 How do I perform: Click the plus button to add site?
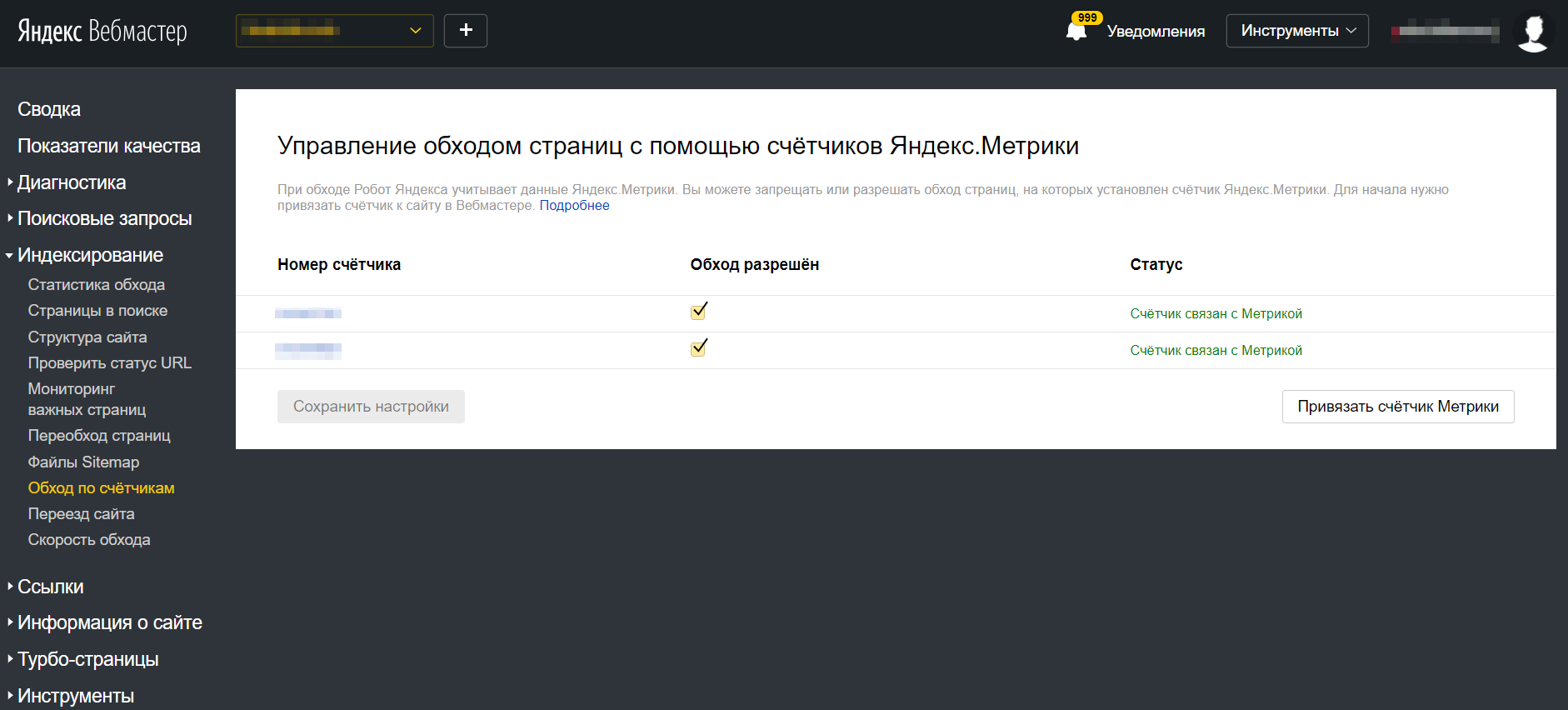click(466, 31)
